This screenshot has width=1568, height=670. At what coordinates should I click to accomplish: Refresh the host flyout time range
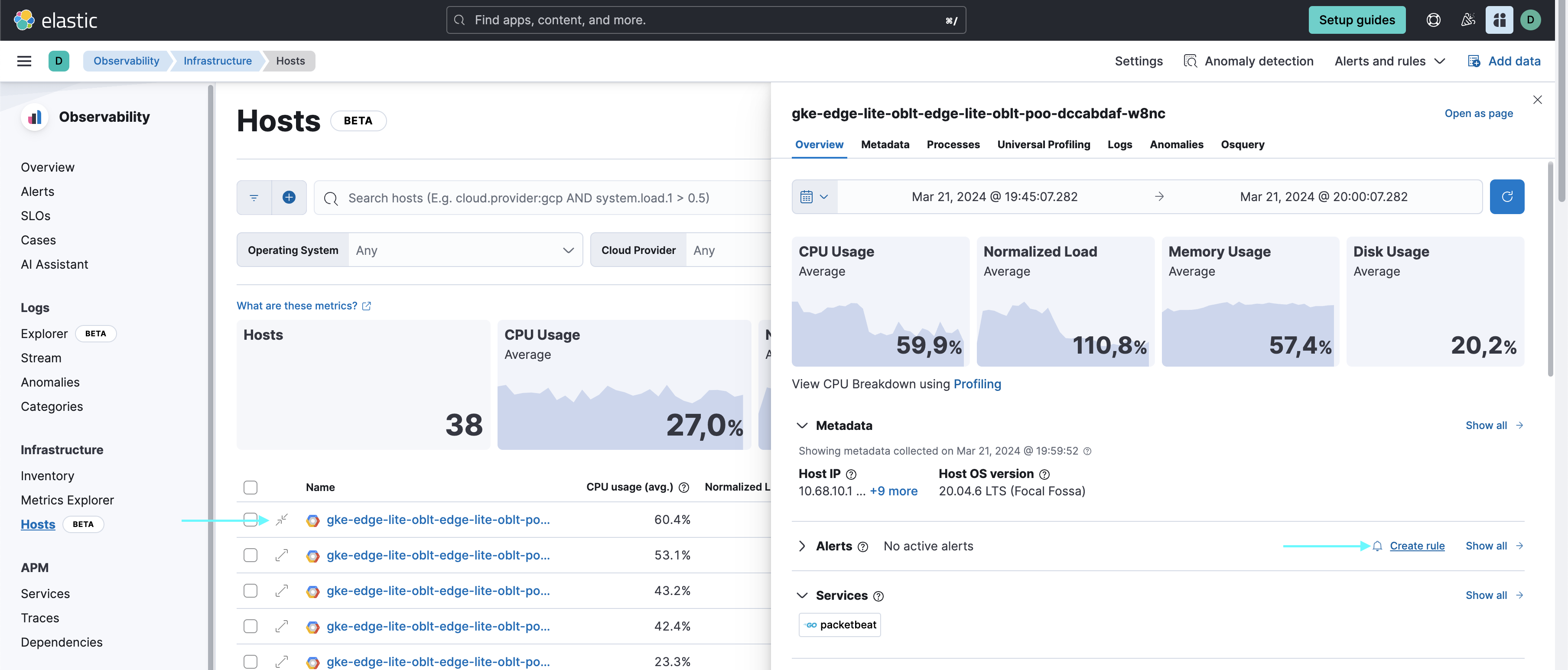1506,197
